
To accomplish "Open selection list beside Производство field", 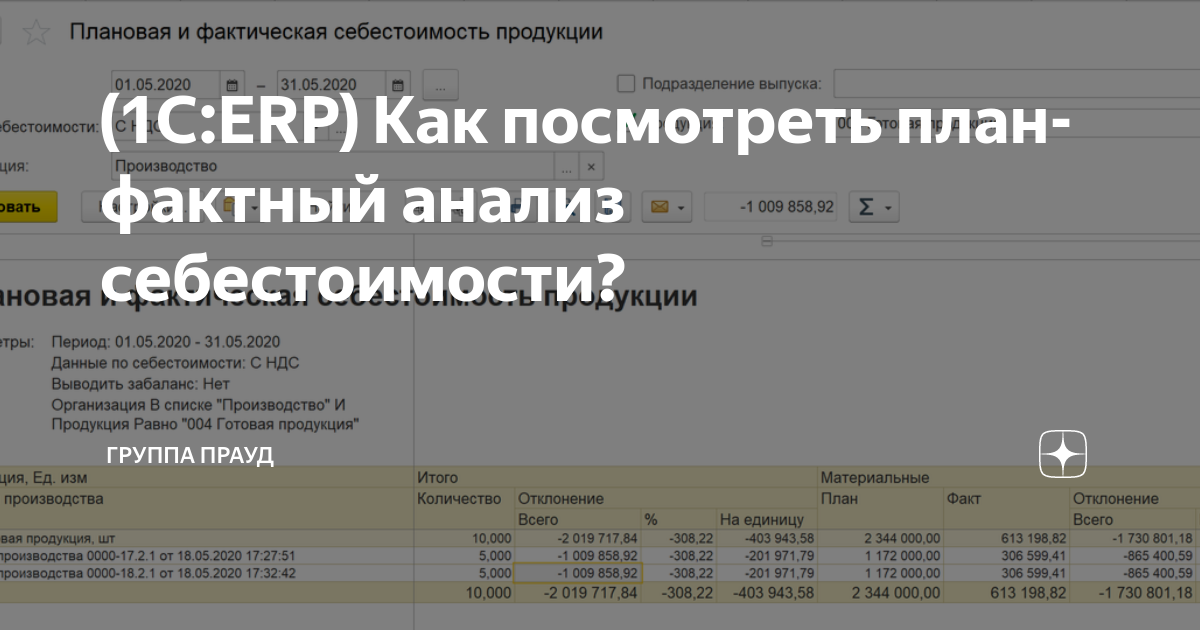I will coord(567,167).
